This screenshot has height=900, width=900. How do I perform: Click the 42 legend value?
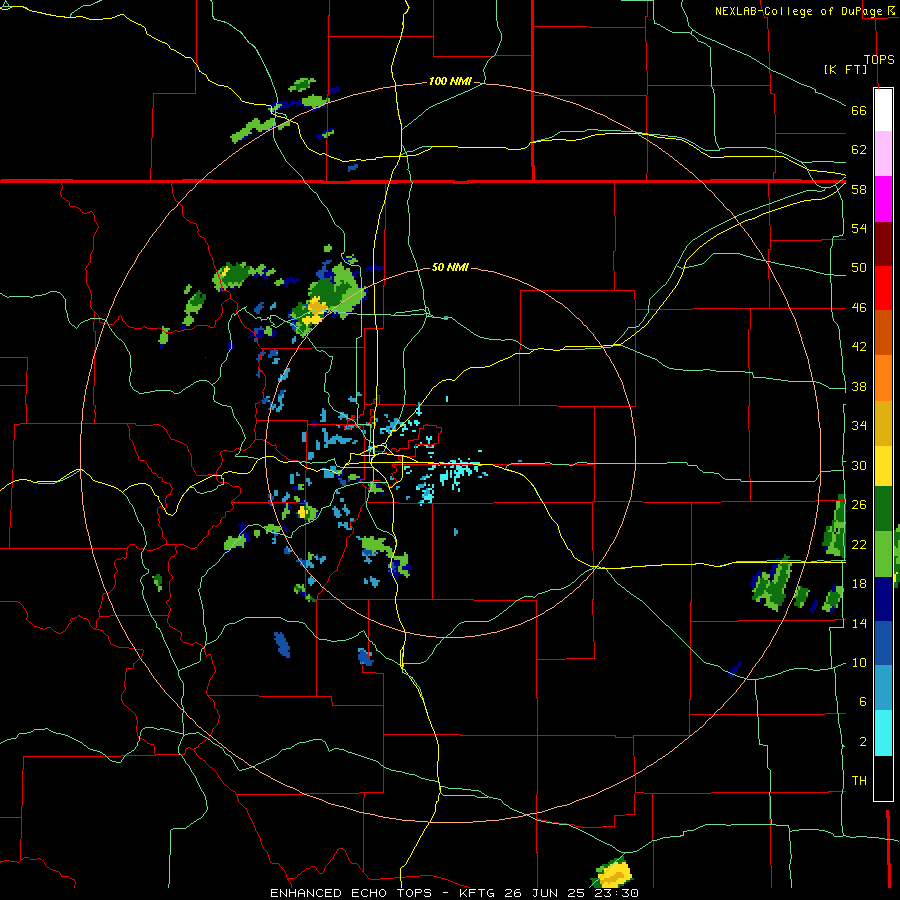click(859, 347)
